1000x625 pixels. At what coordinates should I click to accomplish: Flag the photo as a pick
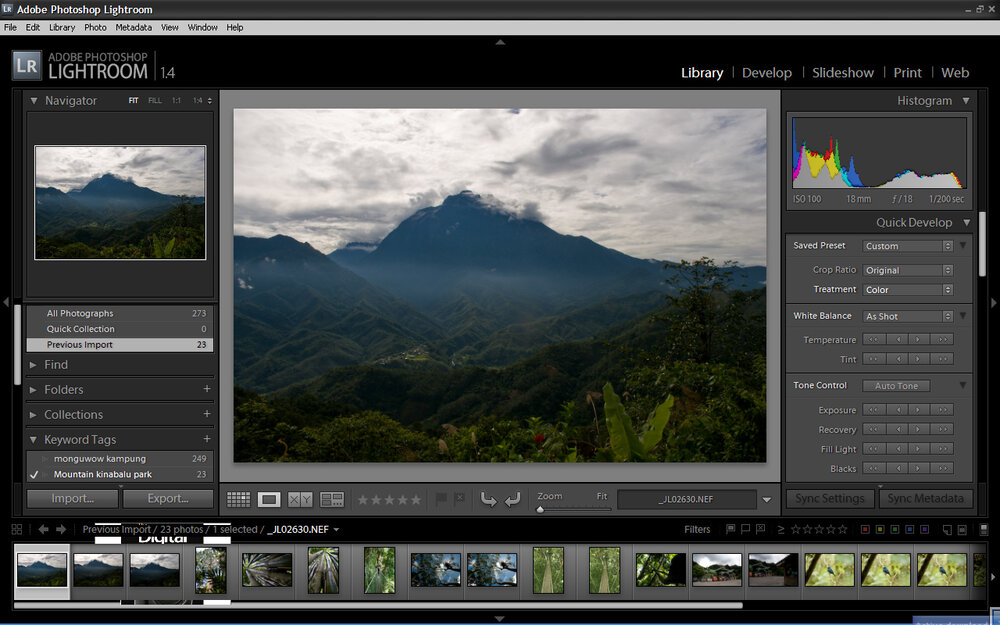tap(440, 499)
